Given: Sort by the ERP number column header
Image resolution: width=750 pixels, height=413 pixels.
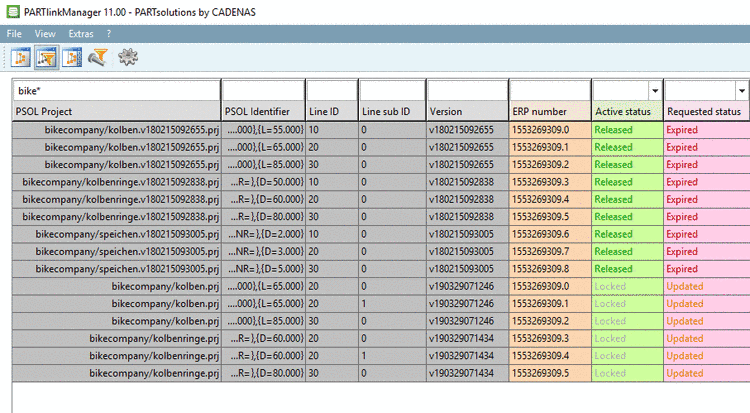Looking at the screenshot, I should pos(550,112).
